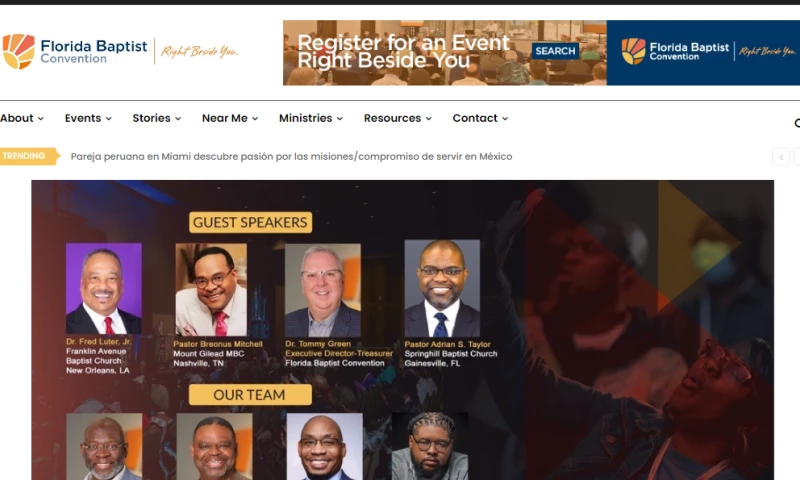Open the About dropdown menu
Screen dimensions: 800x480
click(x=22, y=118)
